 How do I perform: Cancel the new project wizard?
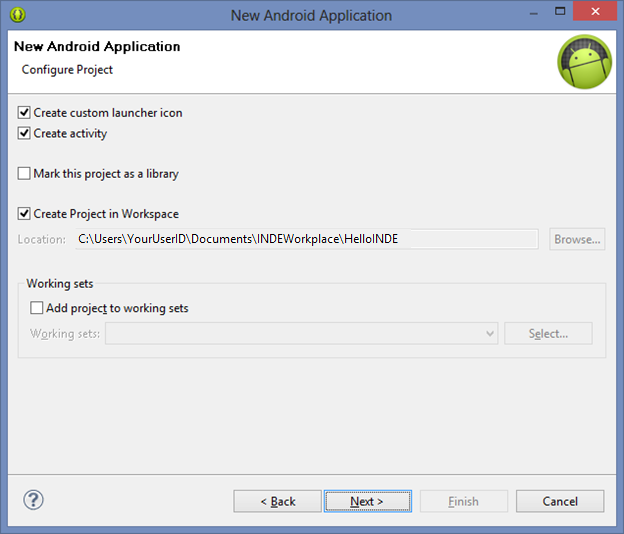coord(560,501)
